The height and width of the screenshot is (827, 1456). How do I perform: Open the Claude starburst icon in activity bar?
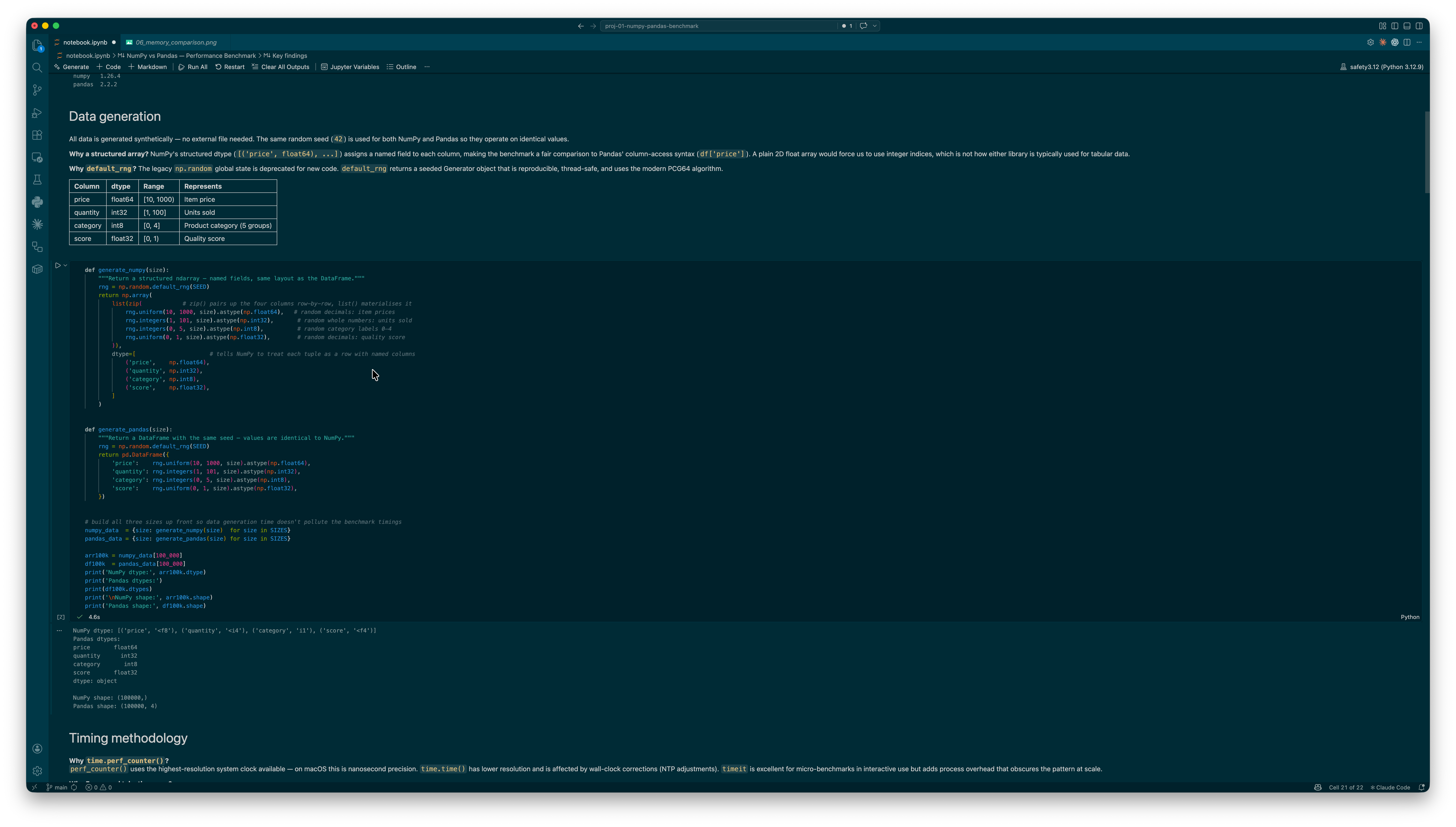click(x=38, y=224)
